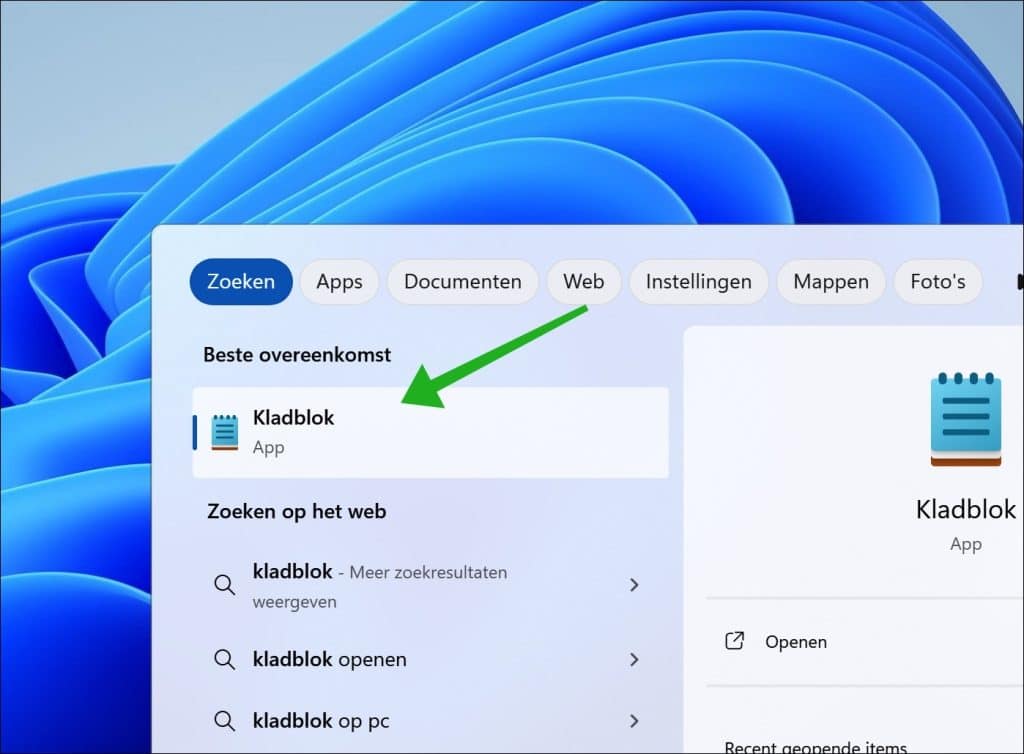Viewport: 1024px width, 754px height.
Task: Click the Kladblok title in preview pane
Action: pos(966,509)
